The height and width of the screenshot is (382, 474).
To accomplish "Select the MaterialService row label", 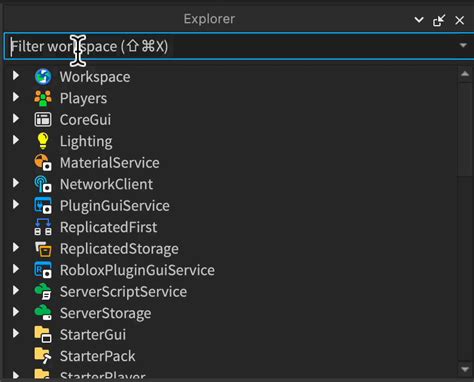I will [x=110, y=163].
